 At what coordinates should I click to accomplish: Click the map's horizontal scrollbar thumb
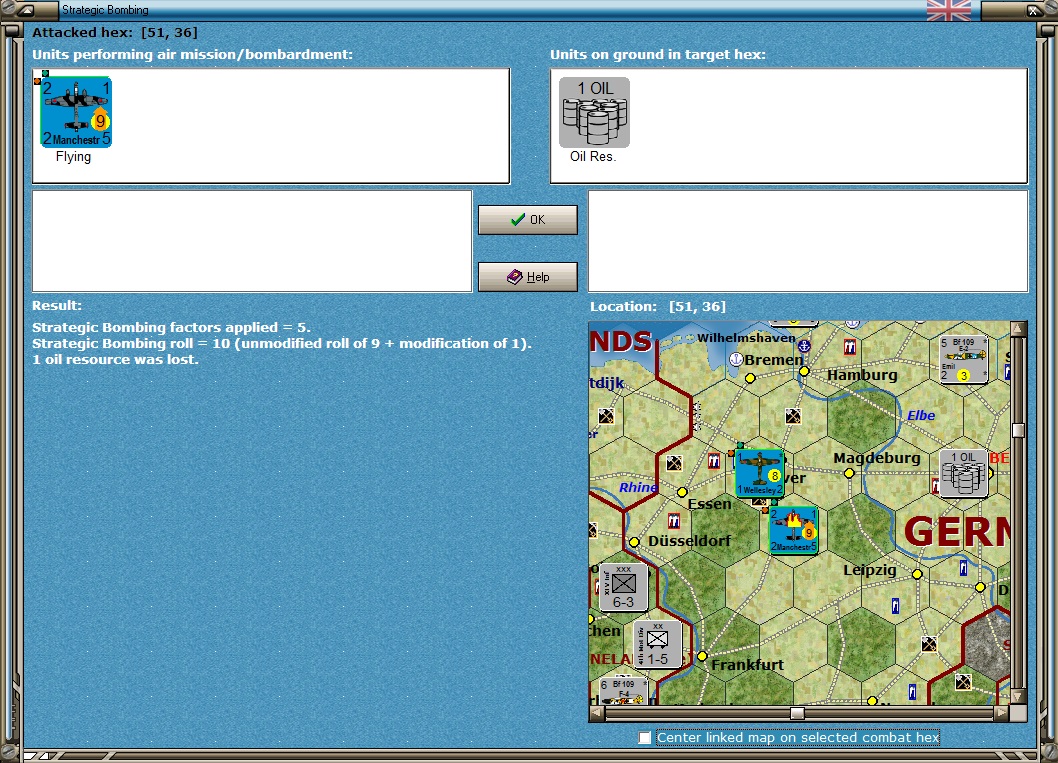point(797,713)
